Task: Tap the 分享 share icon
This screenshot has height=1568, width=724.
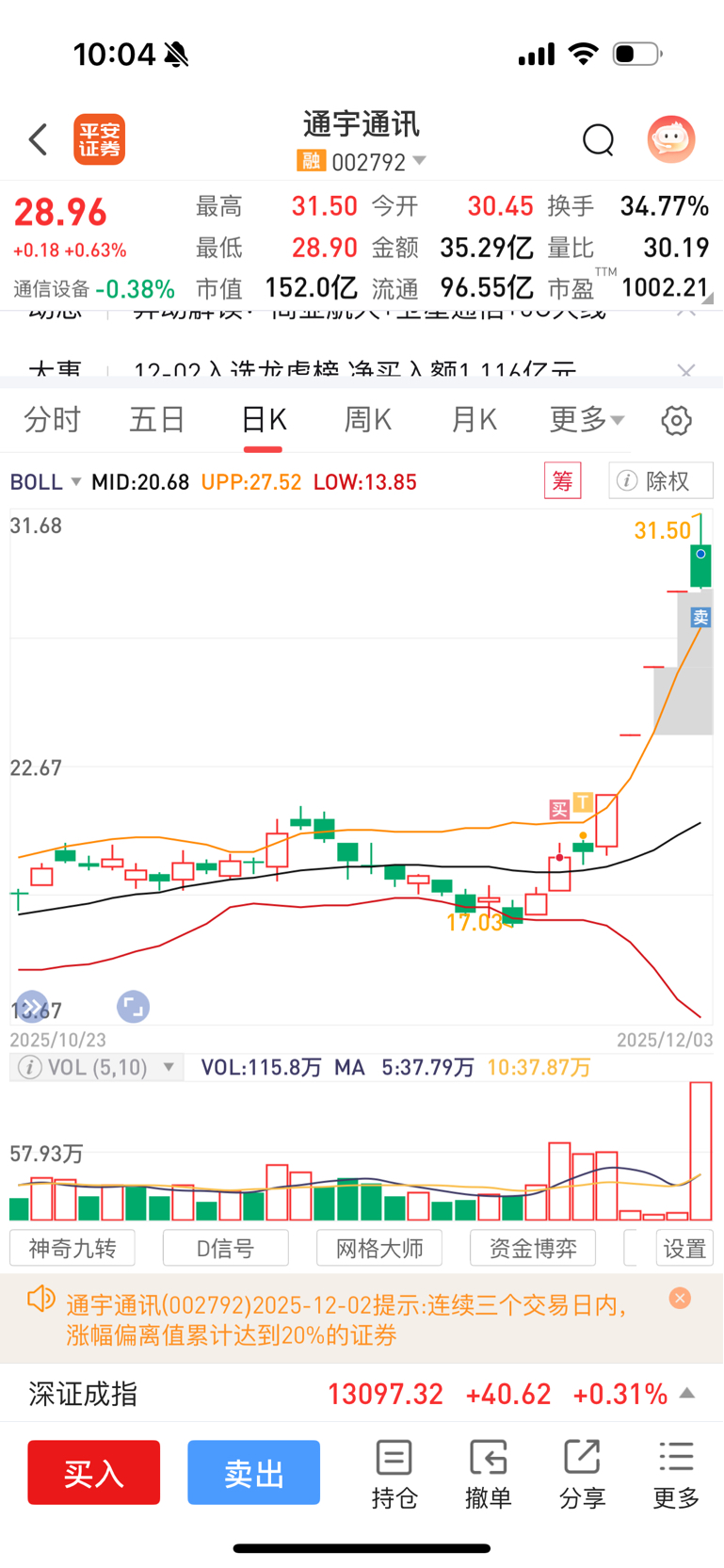Action: pyautogui.click(x=582, y=1475)
